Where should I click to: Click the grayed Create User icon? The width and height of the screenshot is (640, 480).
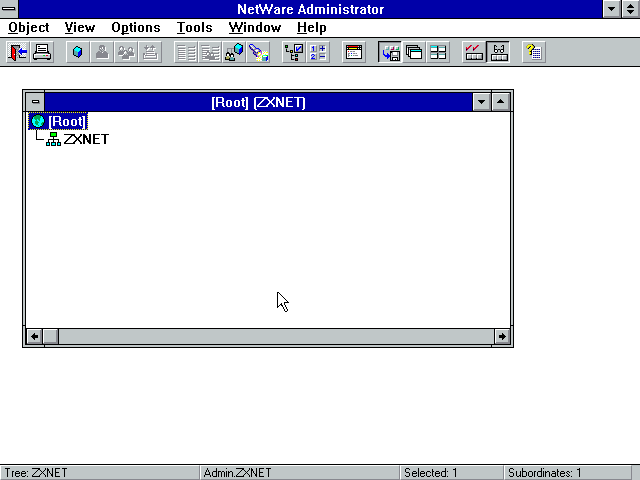point(102,52)
